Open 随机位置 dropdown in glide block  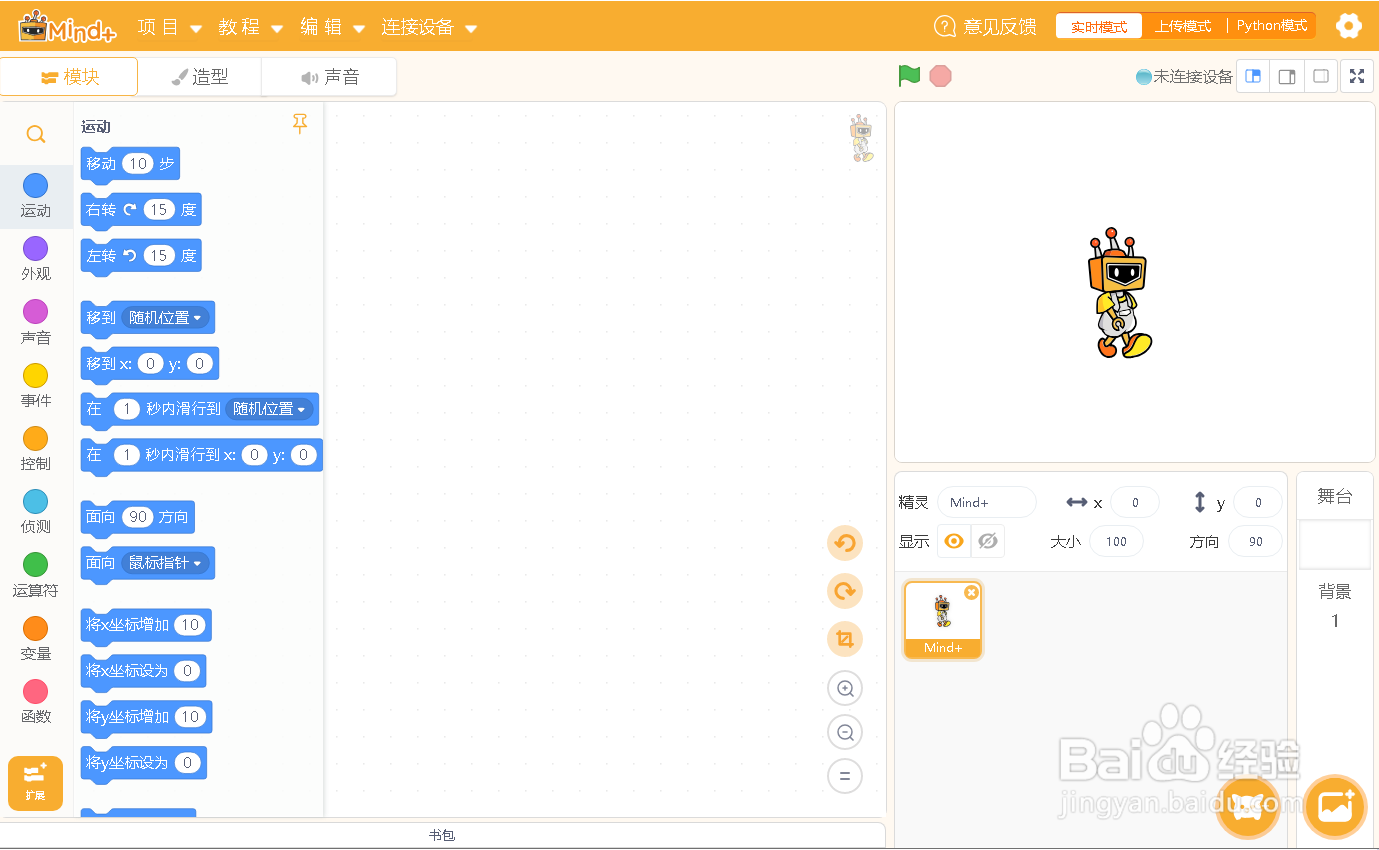click(270, 409)
